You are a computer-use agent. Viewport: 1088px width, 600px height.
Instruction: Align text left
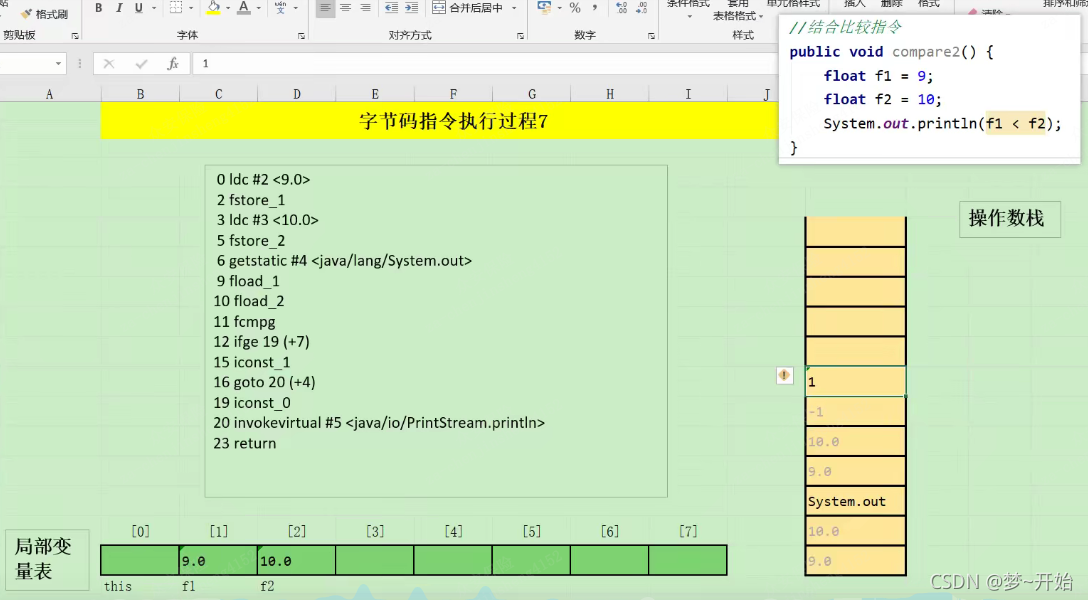point(325,8)
